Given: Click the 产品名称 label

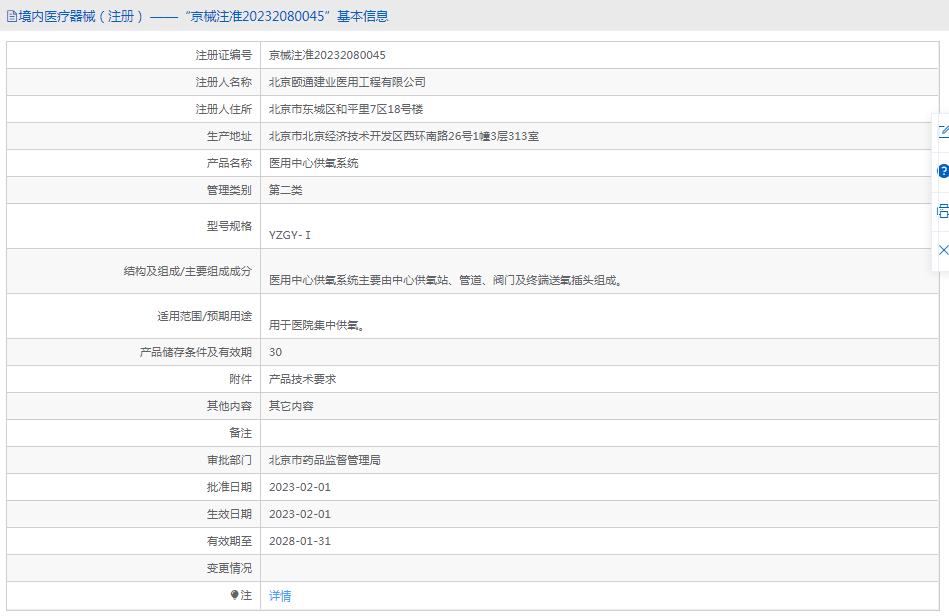Looking at the screenshot, I should (229, 163).
